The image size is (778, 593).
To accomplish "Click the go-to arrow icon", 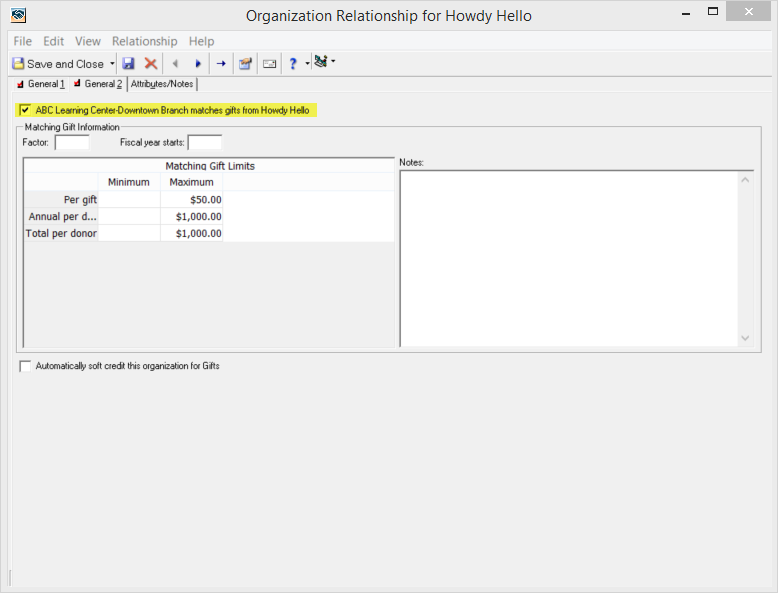I will (221, 64).
